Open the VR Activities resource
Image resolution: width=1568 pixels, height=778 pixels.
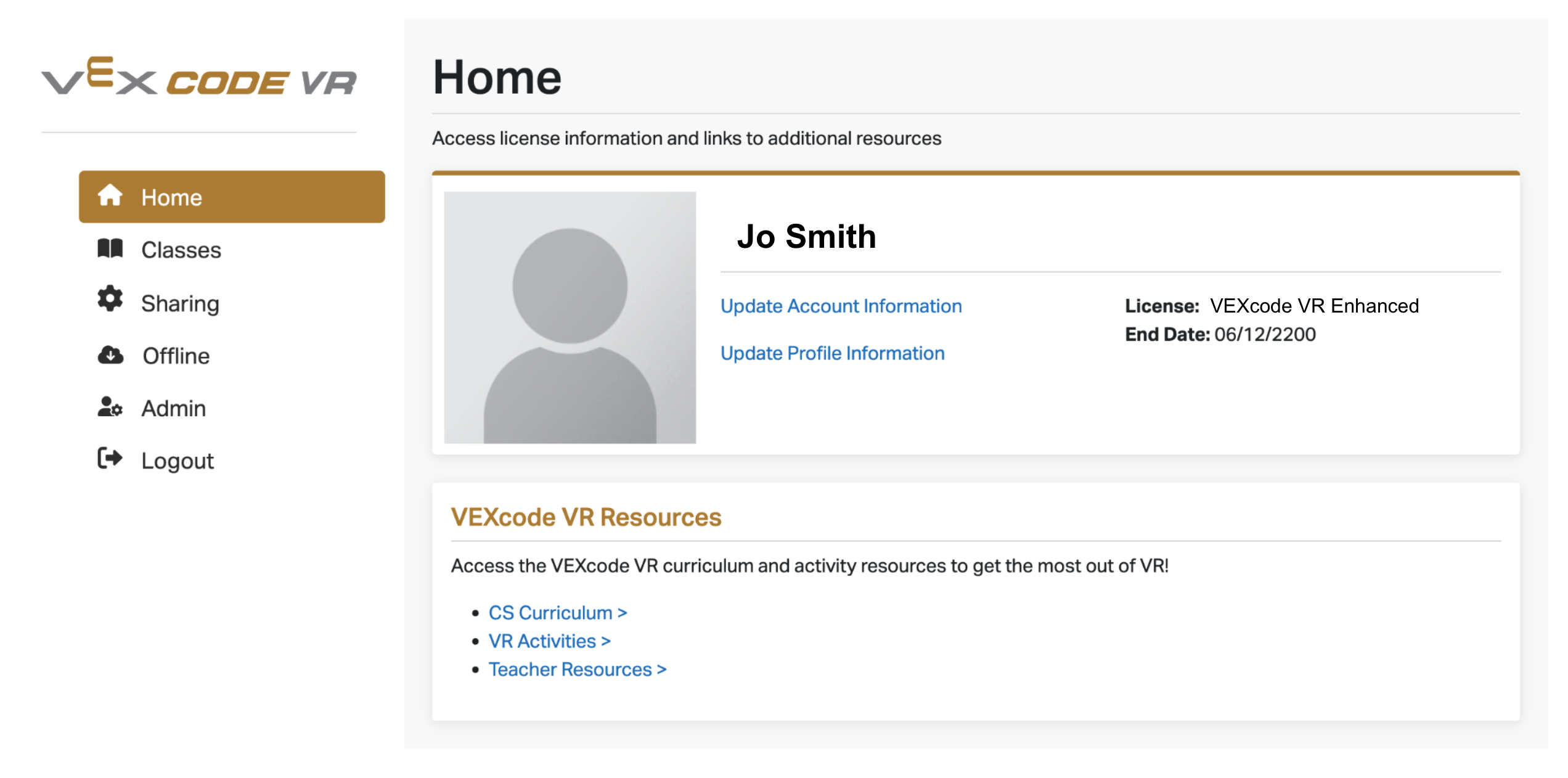[549, 641]
